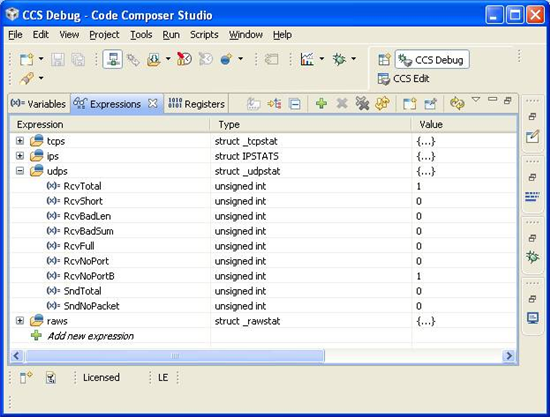Click the Open Perspective icon beside CCS Debug

384,60
